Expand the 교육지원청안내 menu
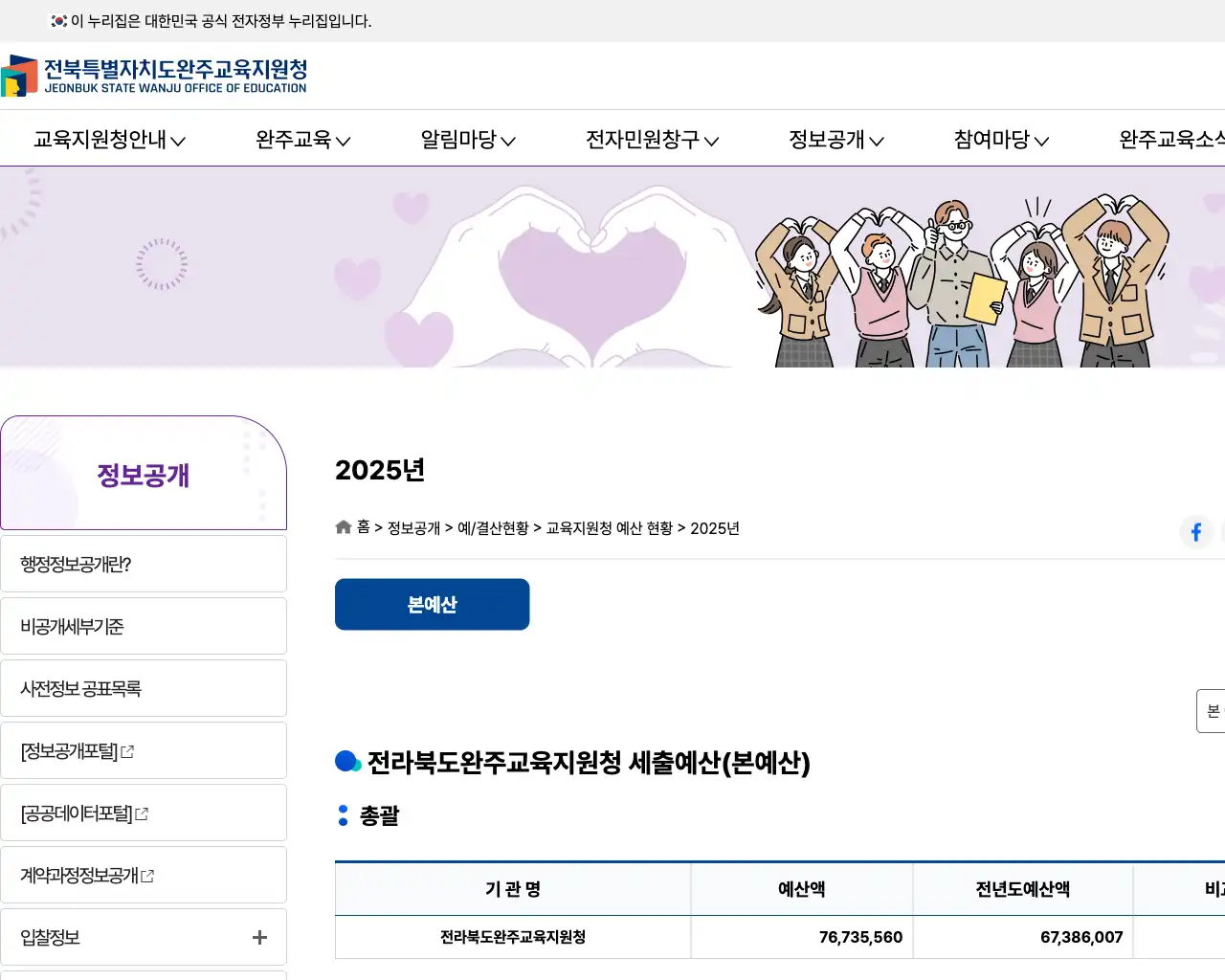 pos(109,140)
